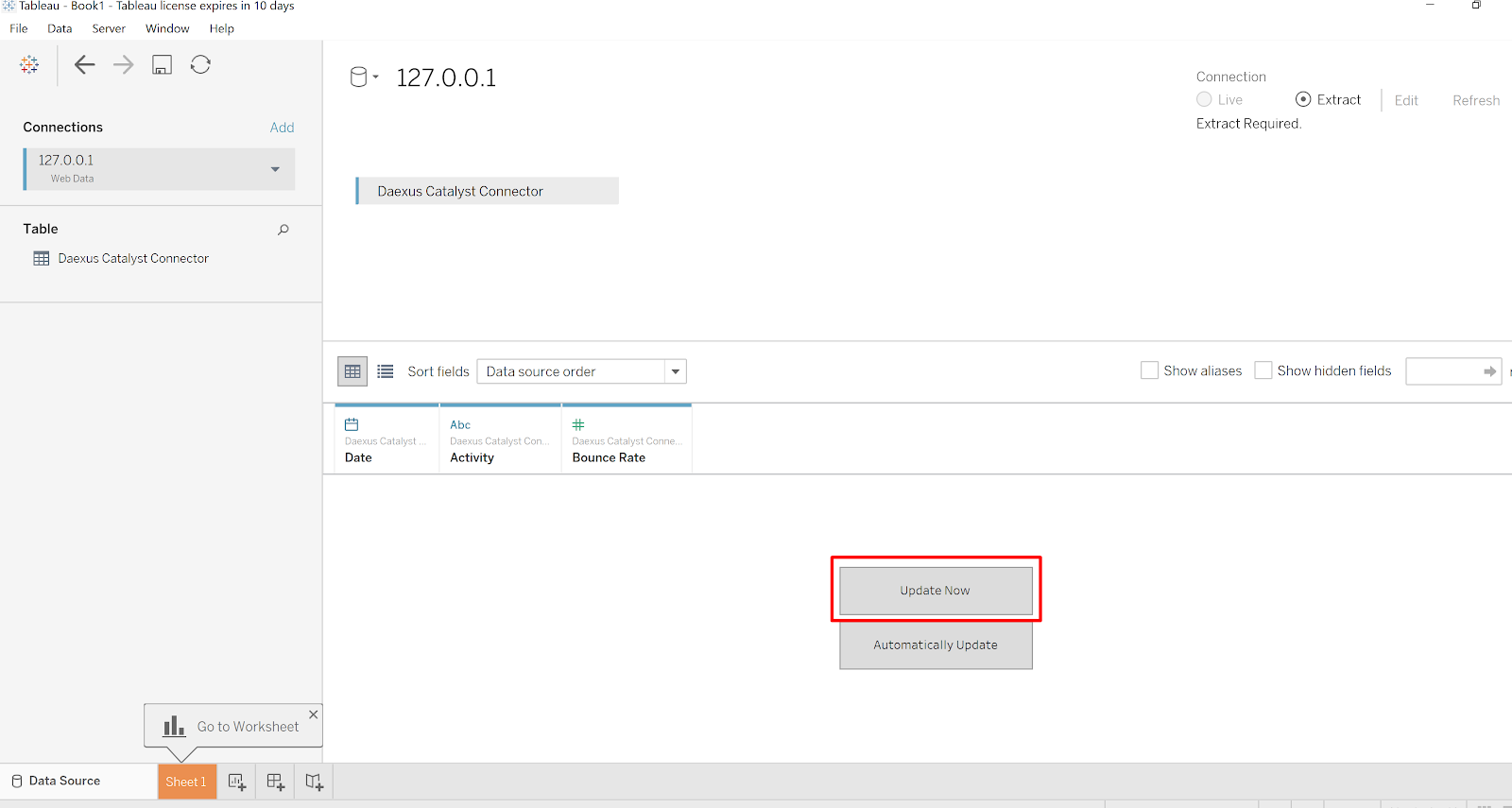Select the Daexus Catalyst Connector table icon
This screenshot has height=808, width=1512.
coord(42,258)
